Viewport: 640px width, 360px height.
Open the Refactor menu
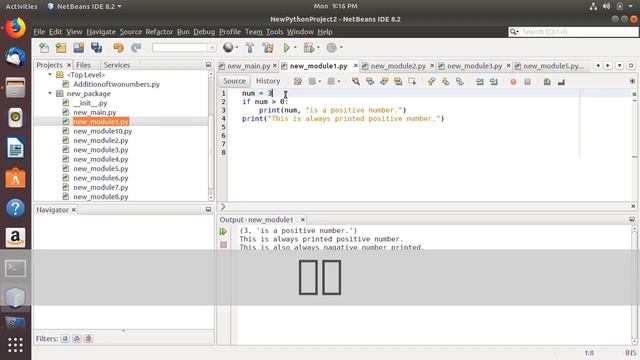[159, 32]
